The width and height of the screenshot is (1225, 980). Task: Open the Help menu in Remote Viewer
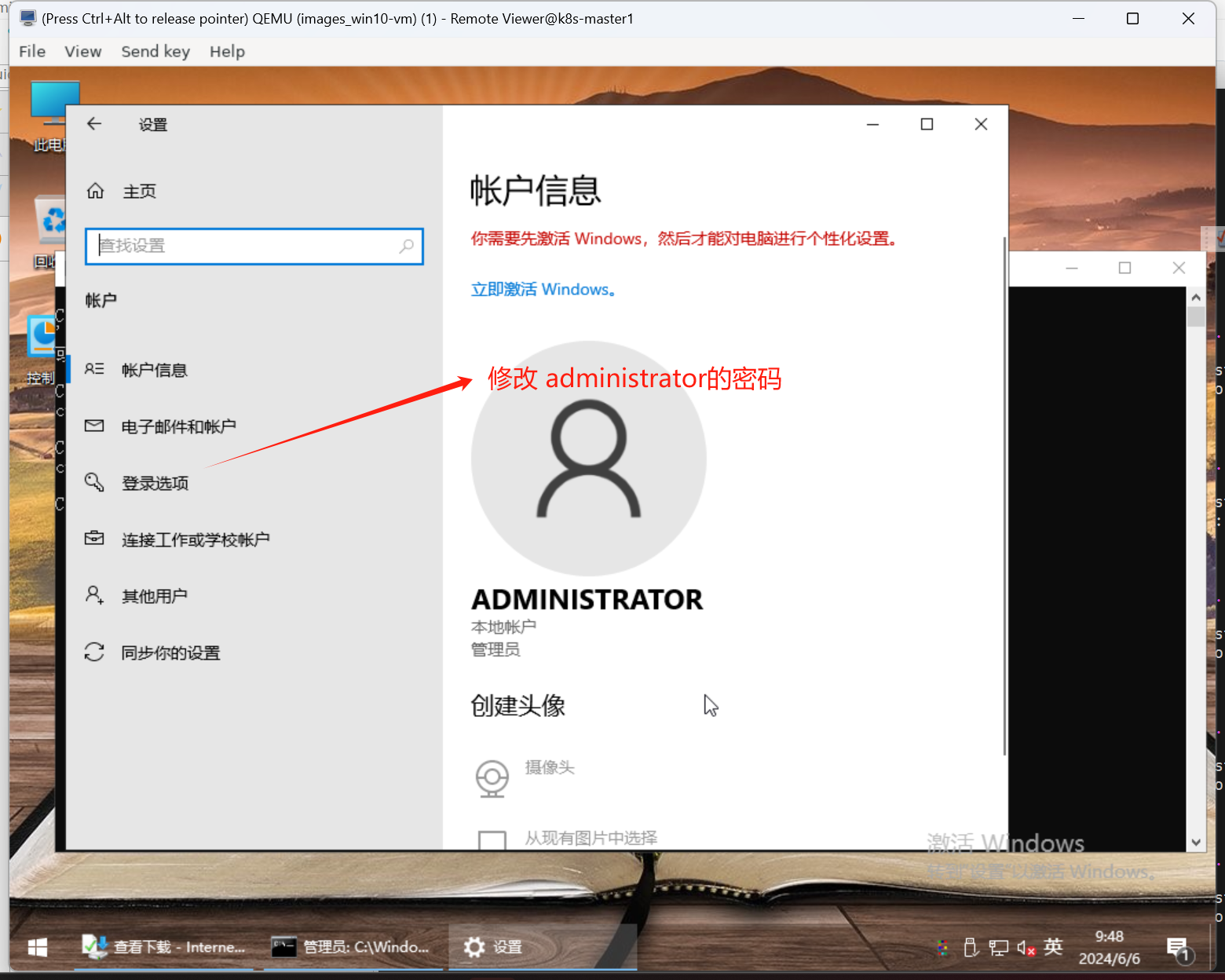click(x=227, y=52)
